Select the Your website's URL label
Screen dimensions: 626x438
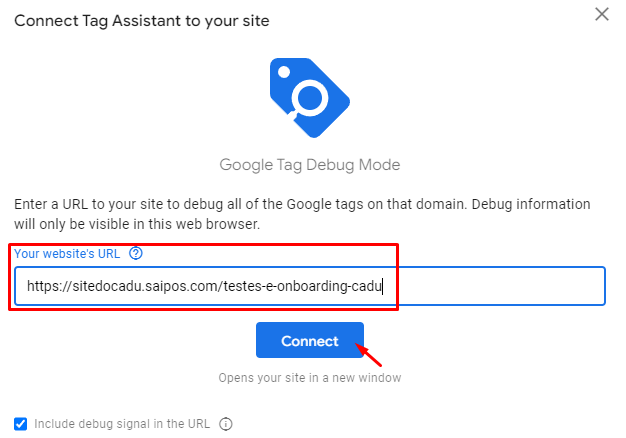67,254
